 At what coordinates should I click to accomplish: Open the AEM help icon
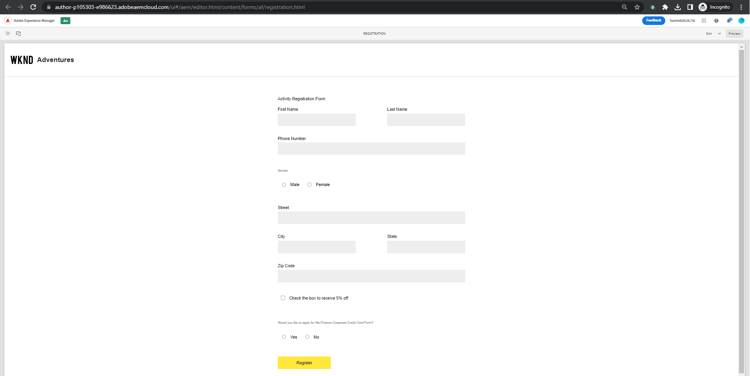[x=716, y=21]
